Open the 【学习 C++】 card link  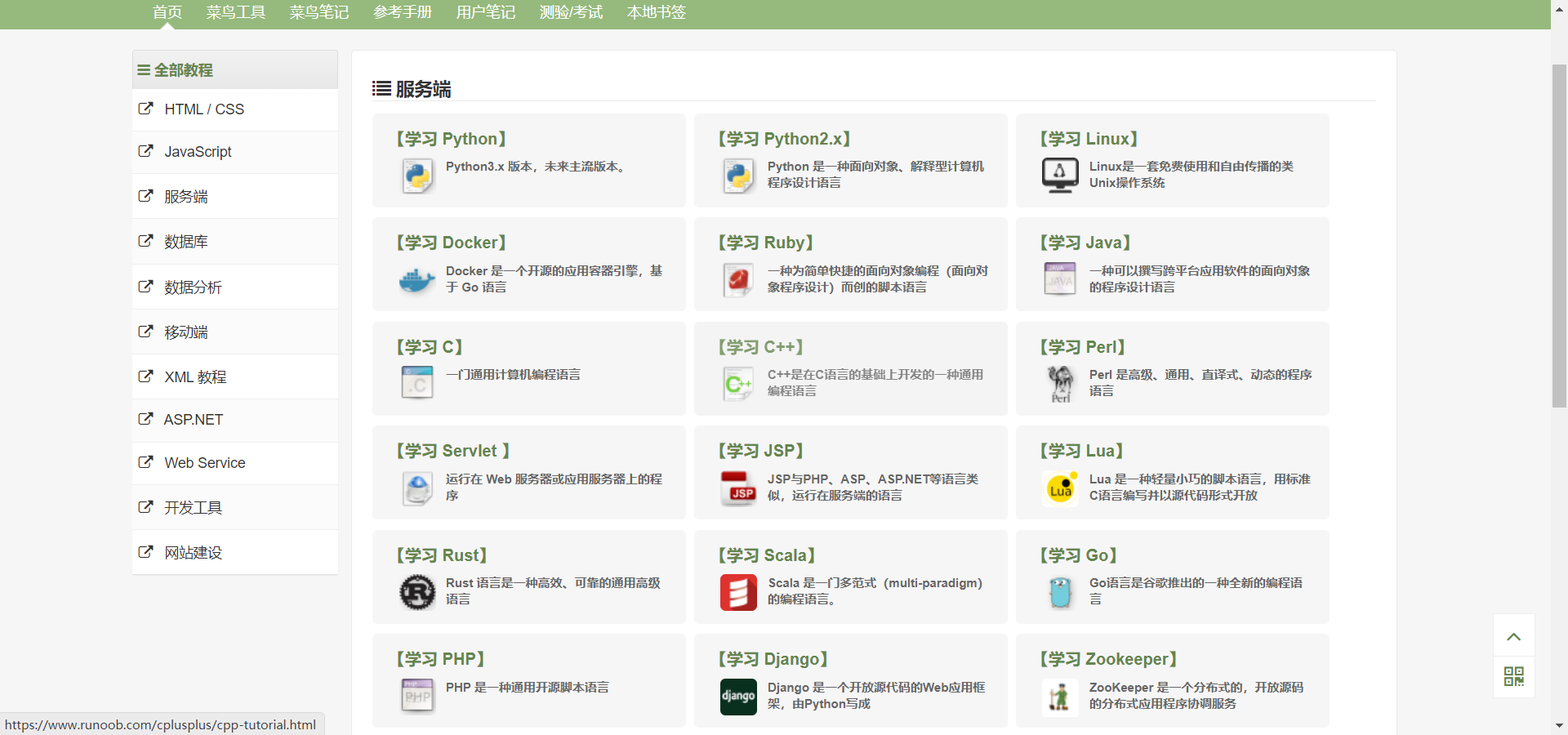[x=760, y=347]
